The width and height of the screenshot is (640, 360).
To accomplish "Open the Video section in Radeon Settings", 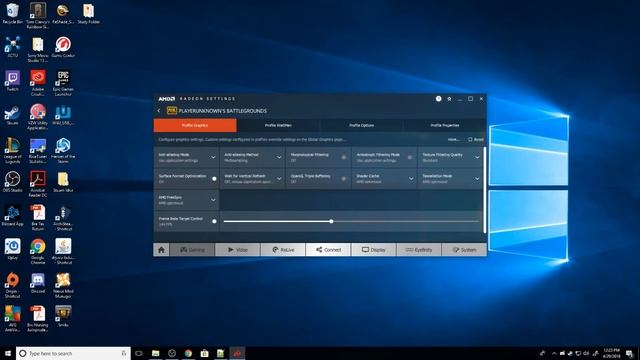I will click(x=237, y=250).
